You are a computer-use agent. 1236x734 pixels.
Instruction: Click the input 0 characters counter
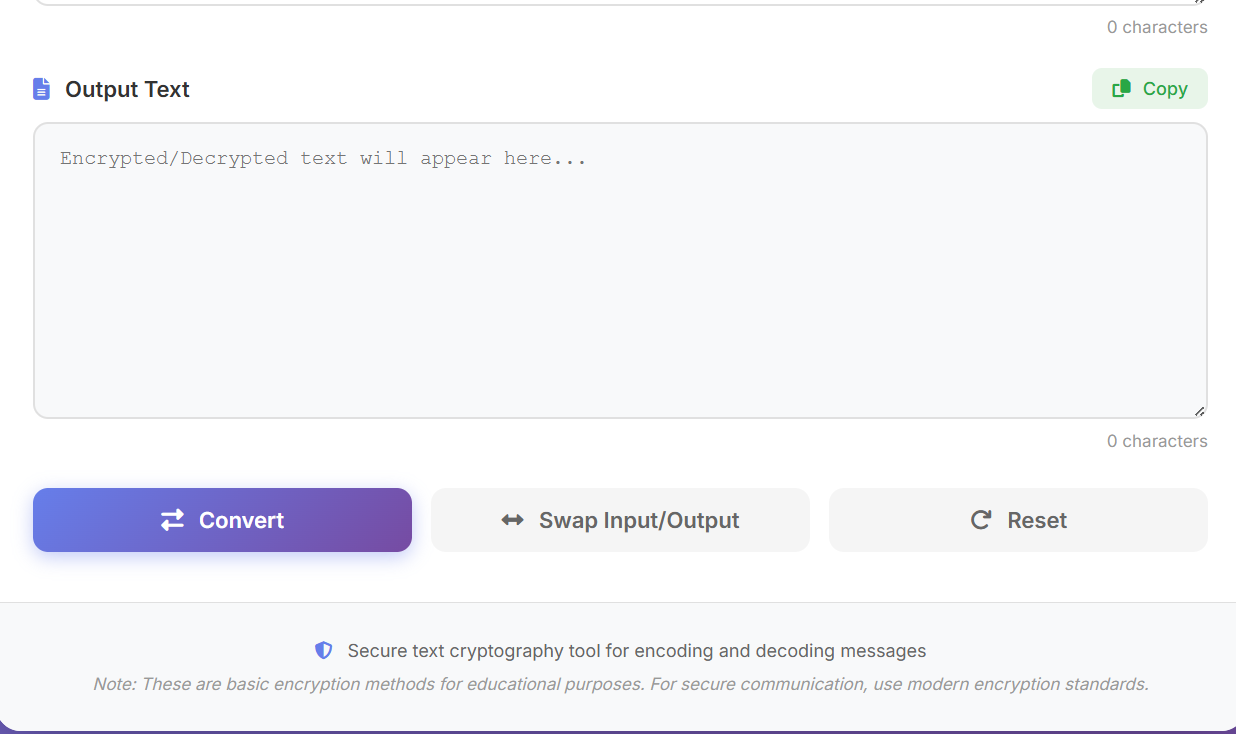pyautogui.click(x=1156, y=27)
